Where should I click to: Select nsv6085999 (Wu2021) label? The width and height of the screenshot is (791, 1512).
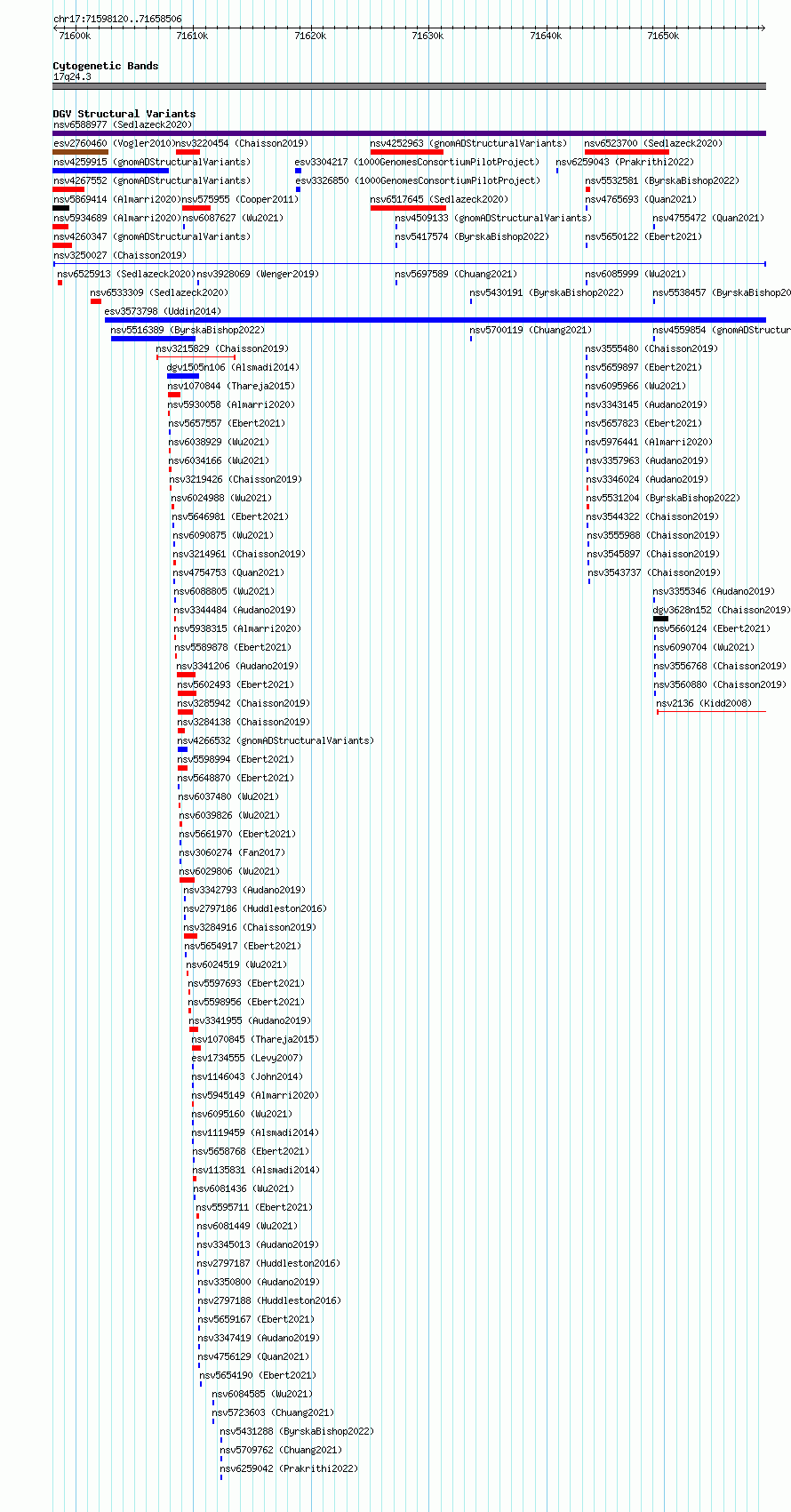635,275
